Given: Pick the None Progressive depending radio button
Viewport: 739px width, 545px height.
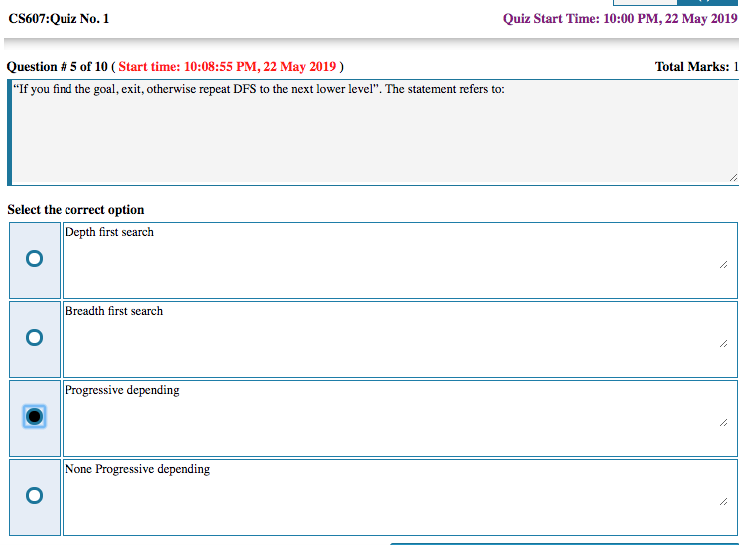Looking at the screenshot, I should click(35, 496).
